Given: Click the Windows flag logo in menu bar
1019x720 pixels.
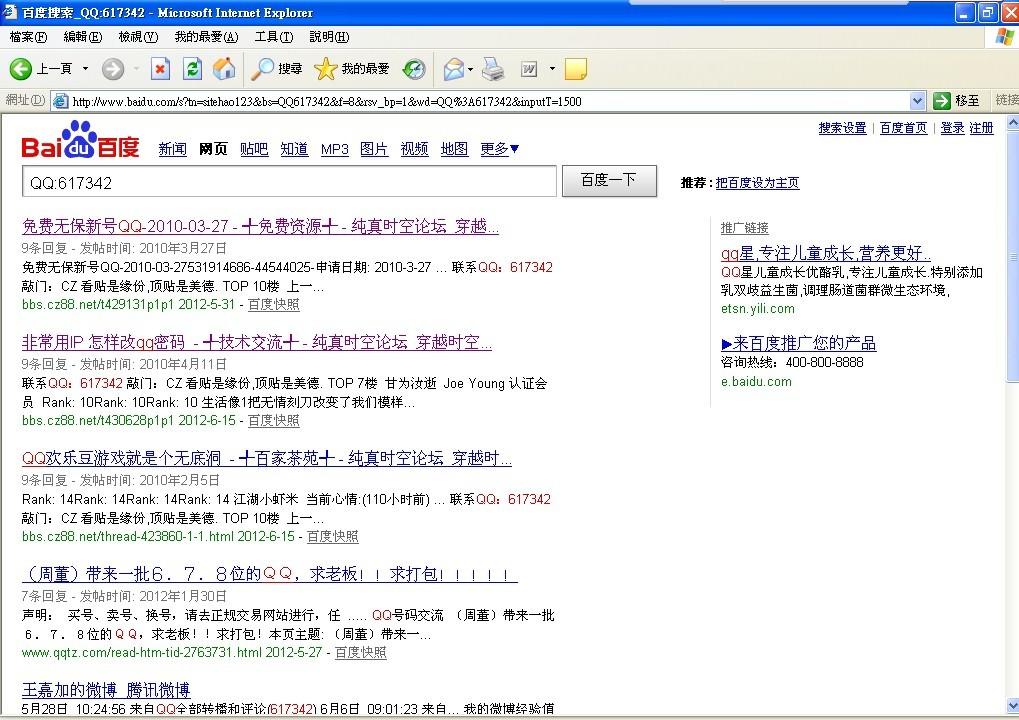Looking at the screenshot, I should coord(1006,37).
